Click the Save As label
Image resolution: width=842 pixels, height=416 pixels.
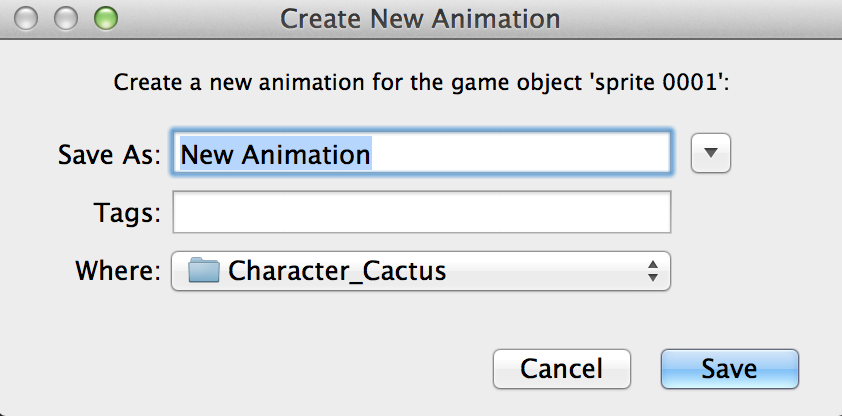click(109, 155)
